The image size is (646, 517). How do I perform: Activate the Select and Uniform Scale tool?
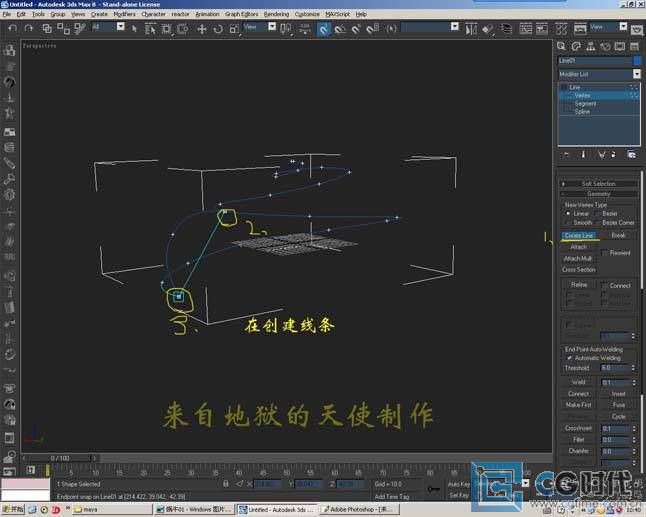click(x=234, y=29)
